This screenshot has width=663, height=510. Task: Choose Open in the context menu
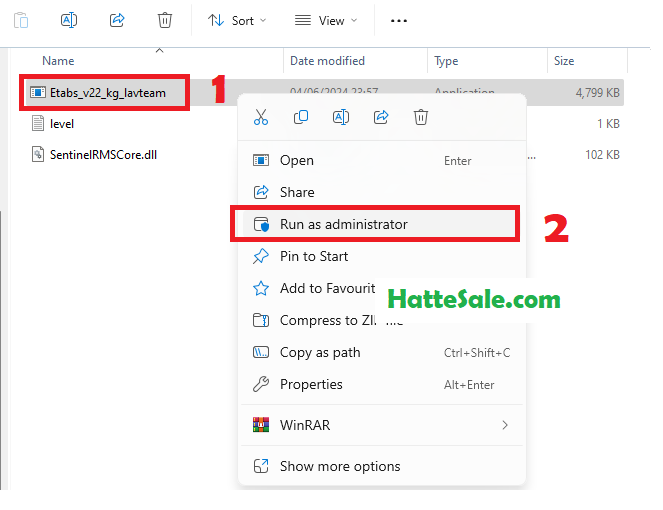[x=382, y=161]
